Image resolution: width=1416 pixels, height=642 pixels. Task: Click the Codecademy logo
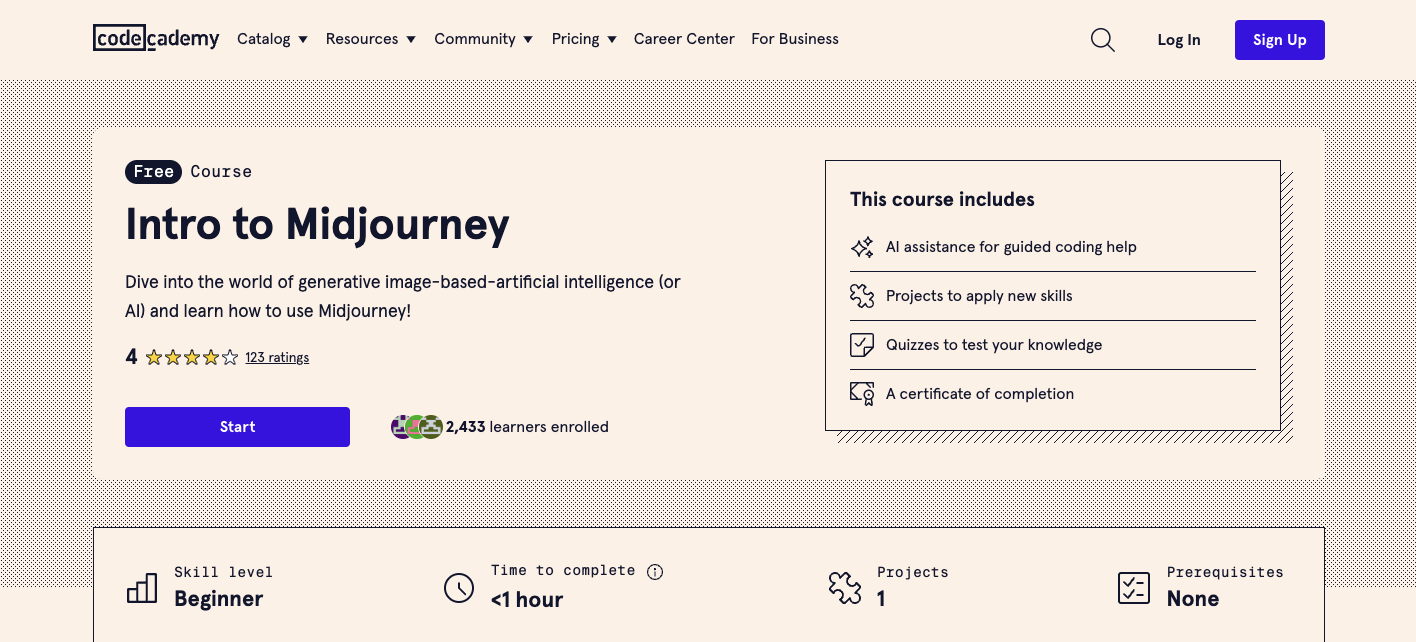pyautogui.click(x=155, y=38)
